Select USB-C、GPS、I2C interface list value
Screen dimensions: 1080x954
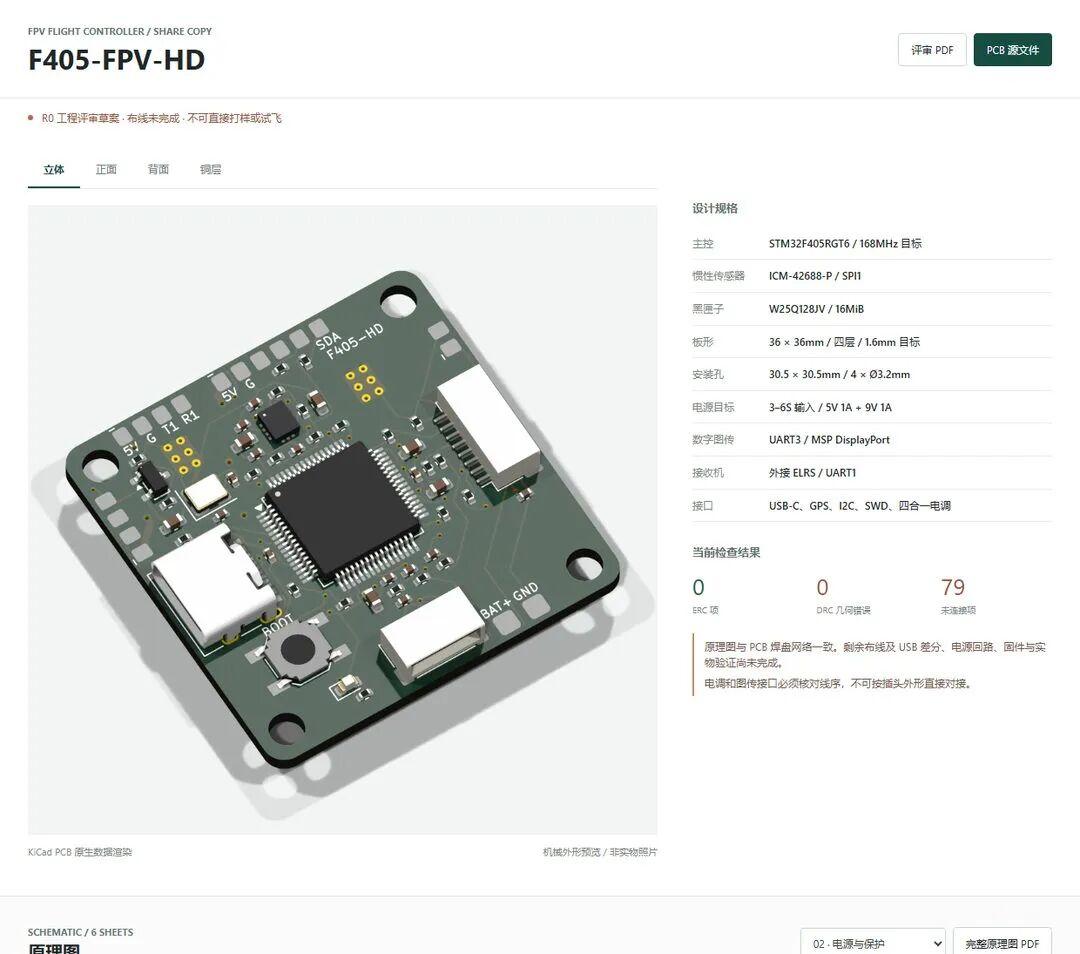pyautogui.click(x=860, y=506)
